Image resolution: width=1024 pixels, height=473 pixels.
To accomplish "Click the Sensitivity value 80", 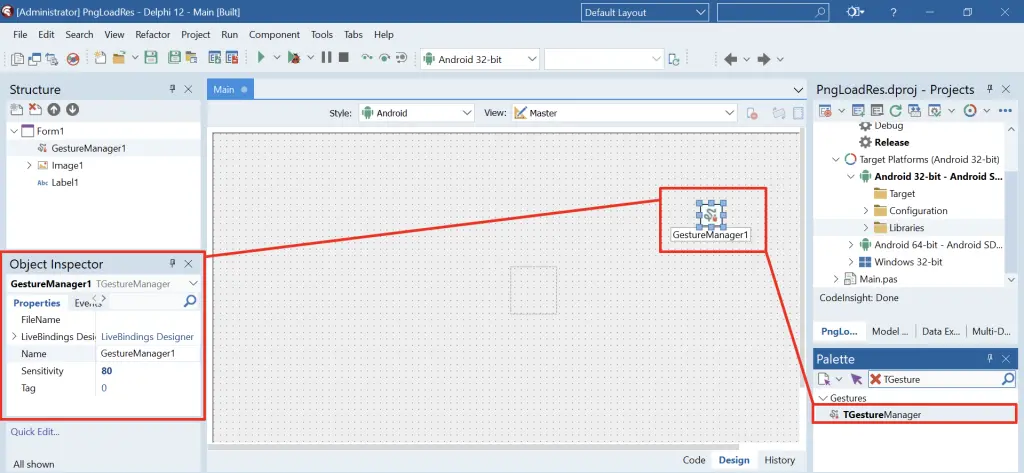I will [106, 370].
